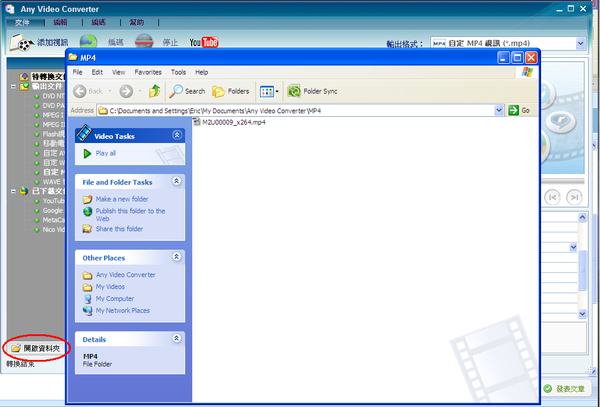This screenshot has width=600, height=407.
Task: Go Back in the MP4 Explorer window
Action: (88, 91)
